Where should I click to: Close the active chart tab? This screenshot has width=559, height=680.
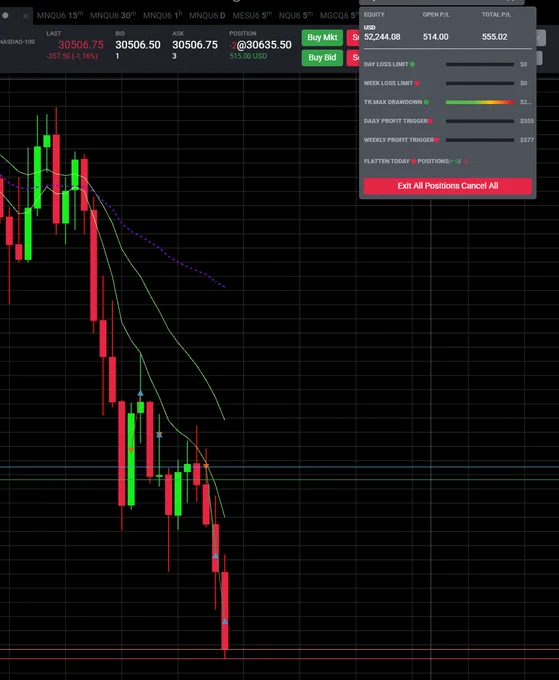[x=26, y=16]
